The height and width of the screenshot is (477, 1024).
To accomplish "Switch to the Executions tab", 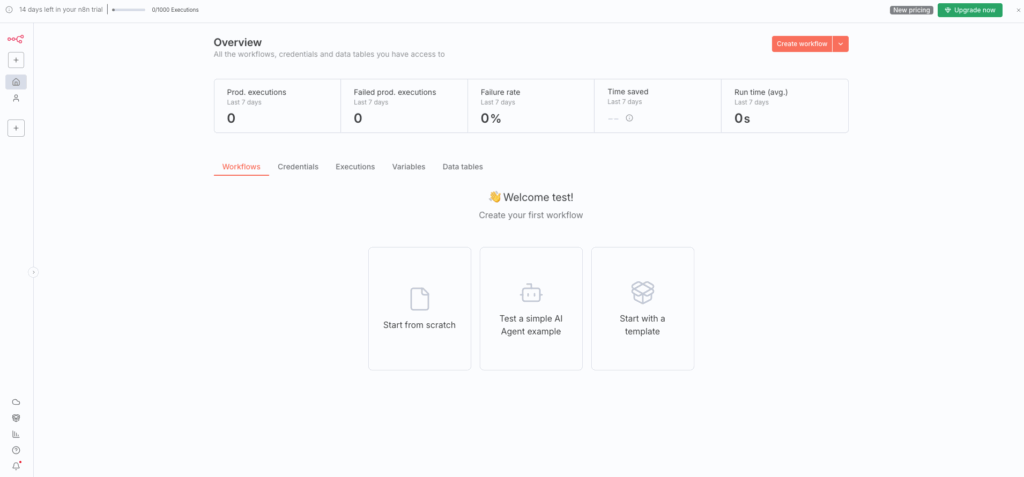I will pyautogui.click(x=355, y=167).
